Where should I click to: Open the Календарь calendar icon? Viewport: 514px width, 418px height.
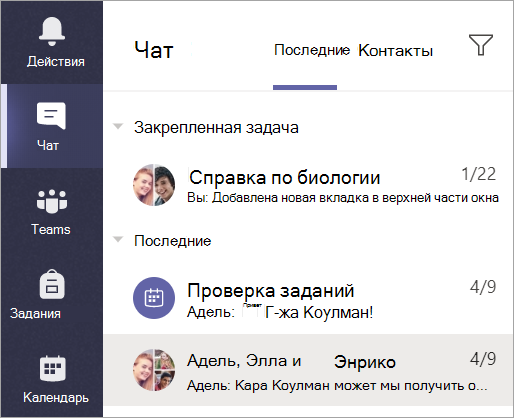click(x=52, y=368)
